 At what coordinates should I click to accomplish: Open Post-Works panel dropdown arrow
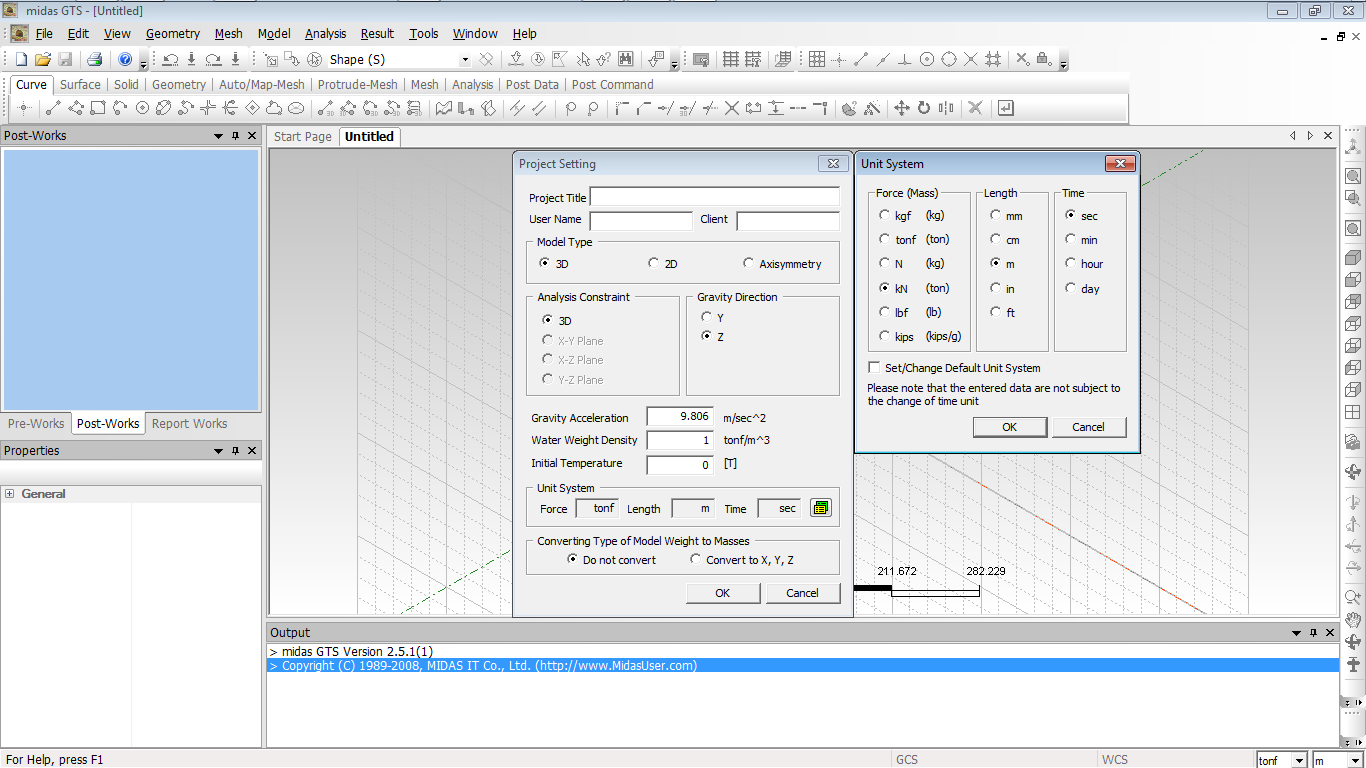[x=219, y=136]
